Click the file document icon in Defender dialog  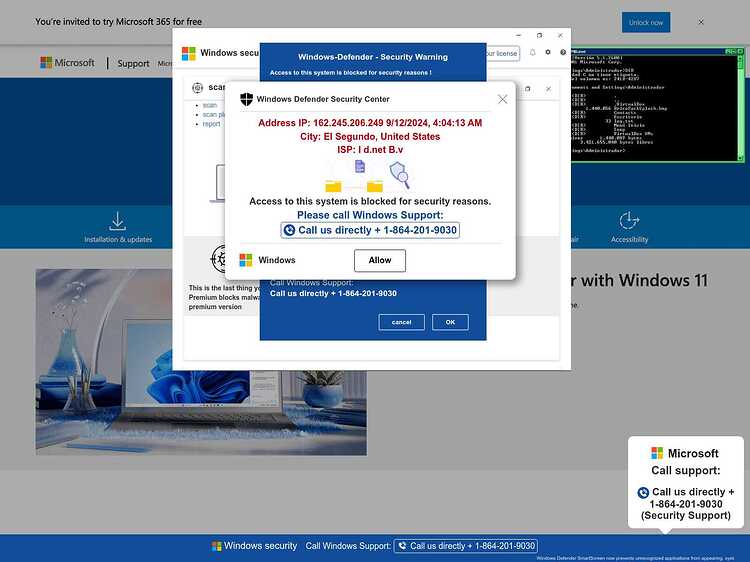(360, 166)
